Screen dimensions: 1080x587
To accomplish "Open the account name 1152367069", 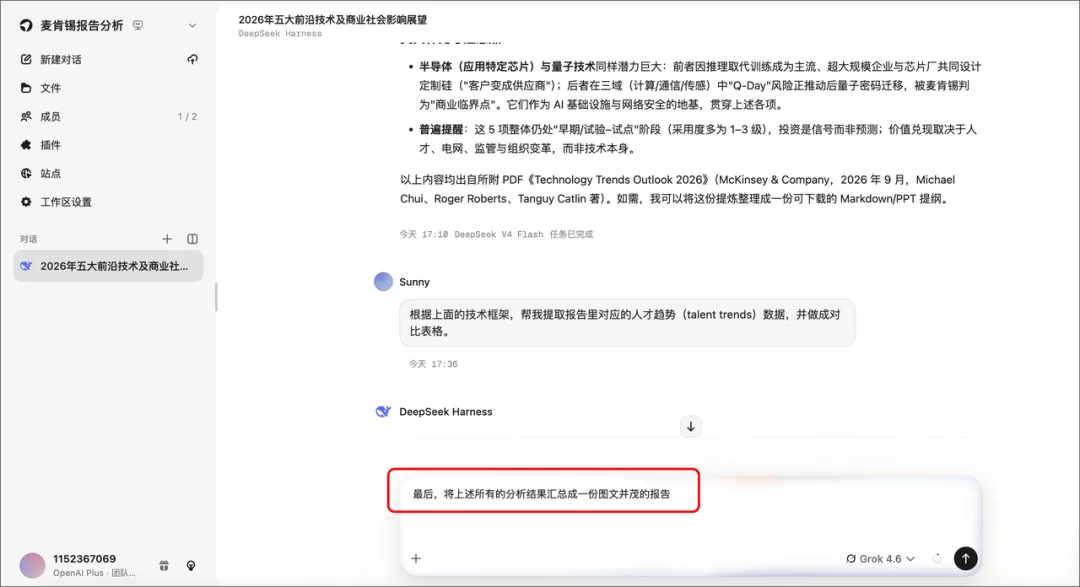I will (85, 559).
